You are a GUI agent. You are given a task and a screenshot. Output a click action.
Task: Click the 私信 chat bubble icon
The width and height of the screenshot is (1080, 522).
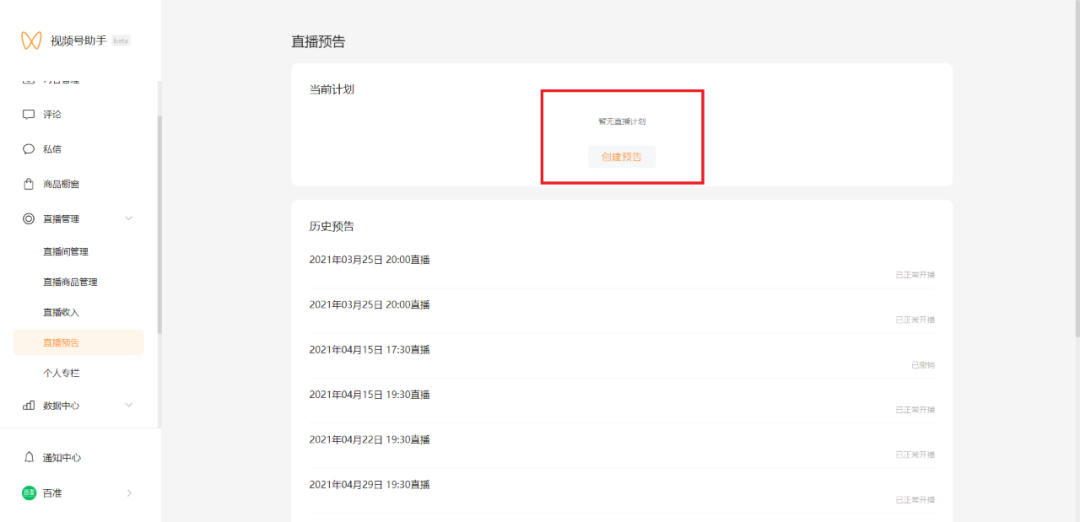(29, 149)
